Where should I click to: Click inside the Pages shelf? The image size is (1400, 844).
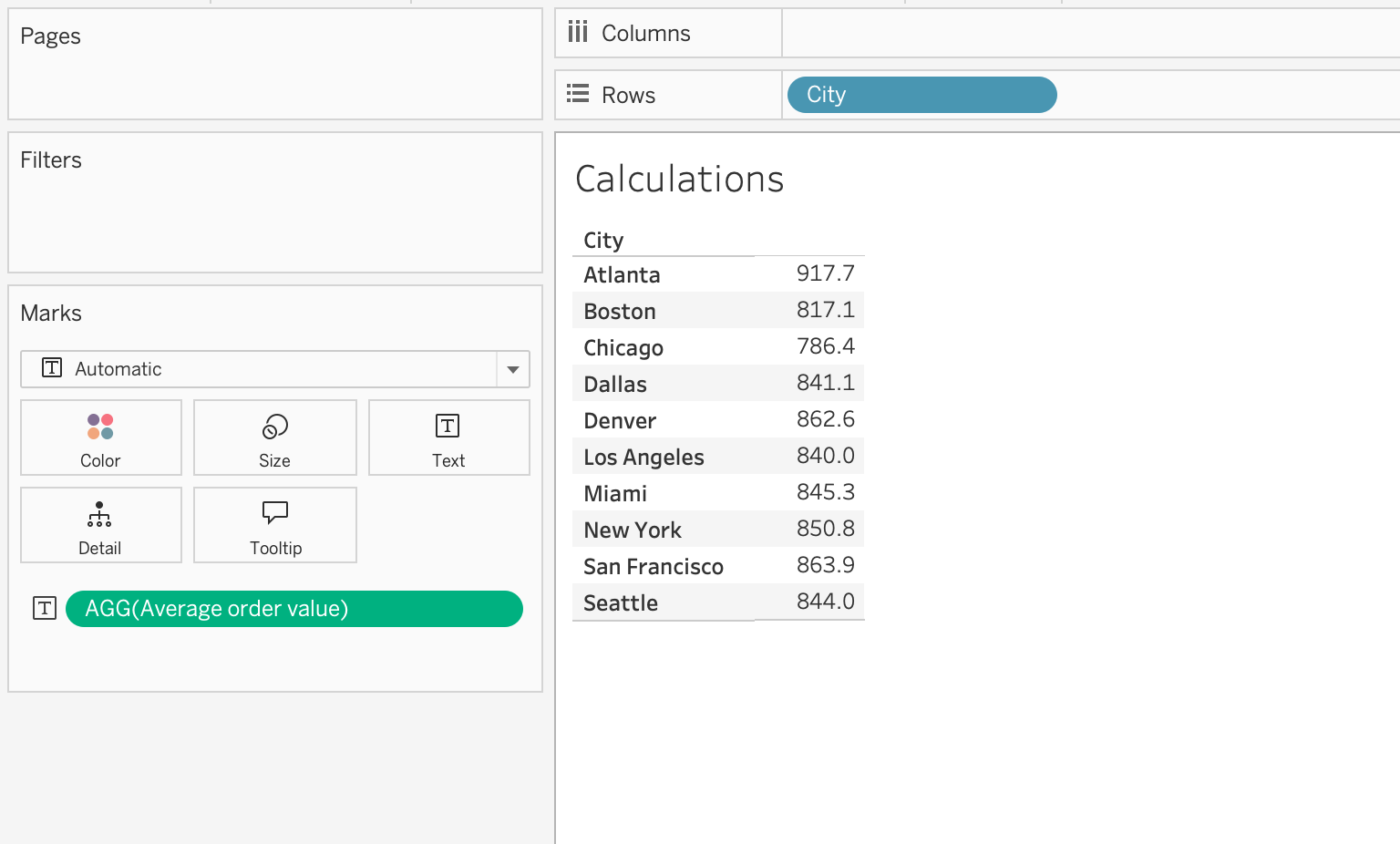(x=274, y=77)
